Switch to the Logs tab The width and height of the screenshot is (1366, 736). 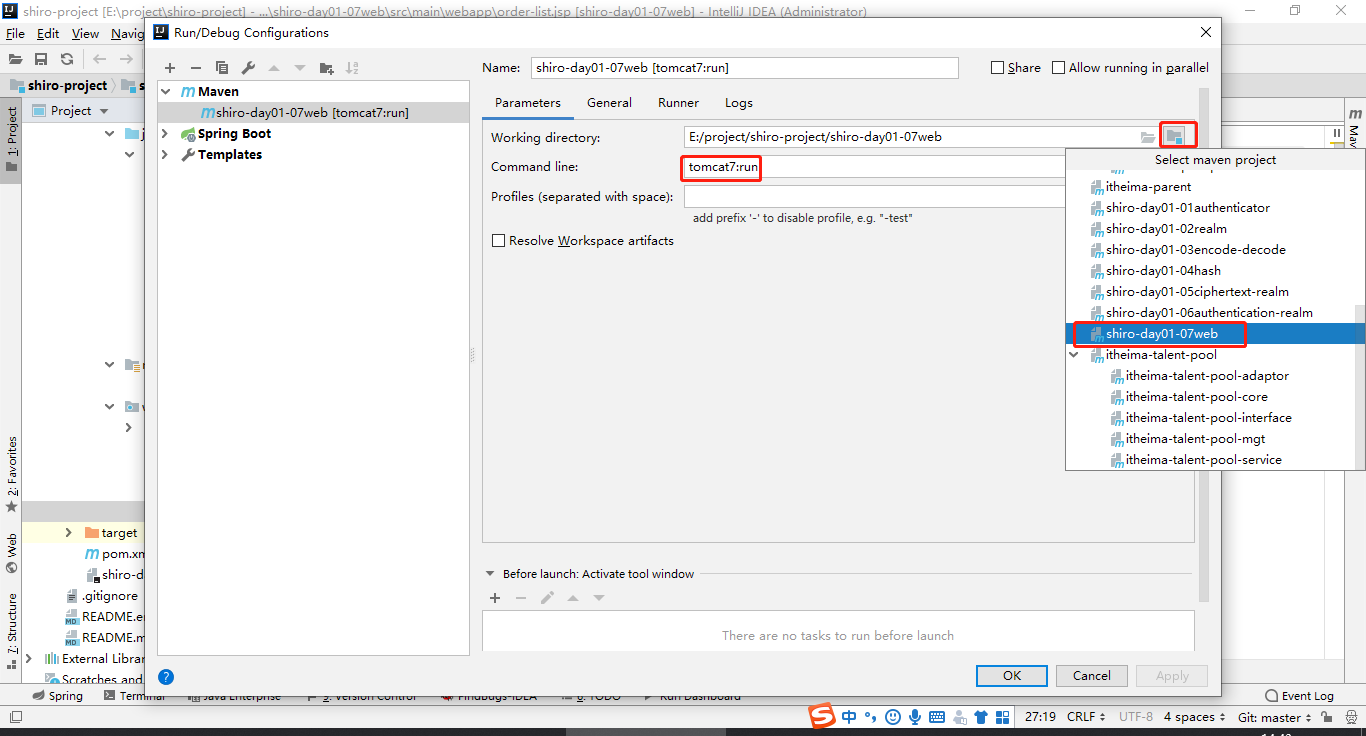pos(739,103)
